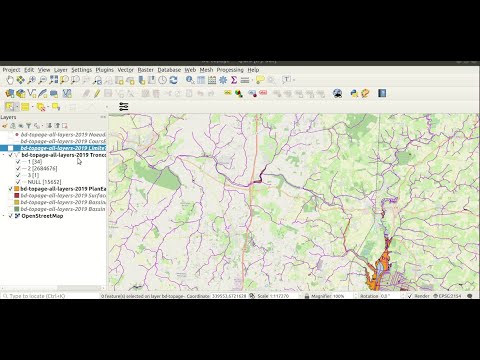Viewport: 480px width, 360px height.
Task: Select the Text Annotation tool
Action: [x=286, y=80]
